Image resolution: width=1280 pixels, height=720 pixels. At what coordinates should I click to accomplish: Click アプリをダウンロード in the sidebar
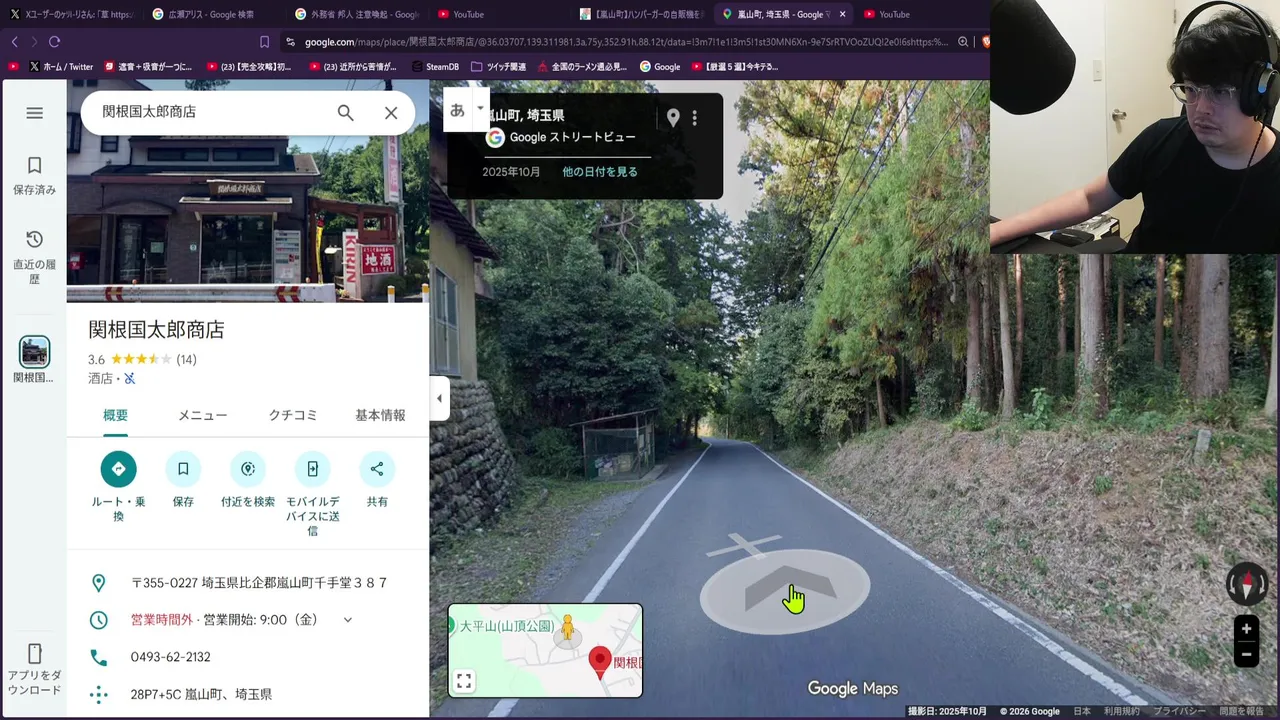point(34,670)
